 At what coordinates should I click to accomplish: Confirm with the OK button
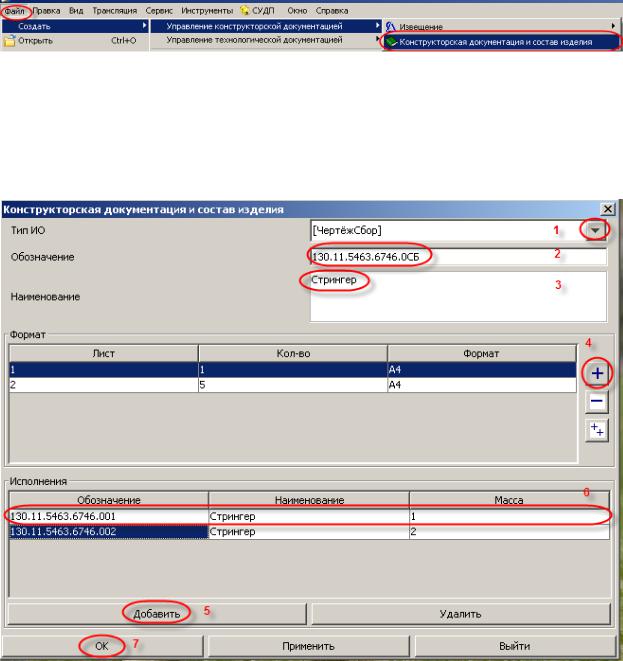tap(102, 646)
